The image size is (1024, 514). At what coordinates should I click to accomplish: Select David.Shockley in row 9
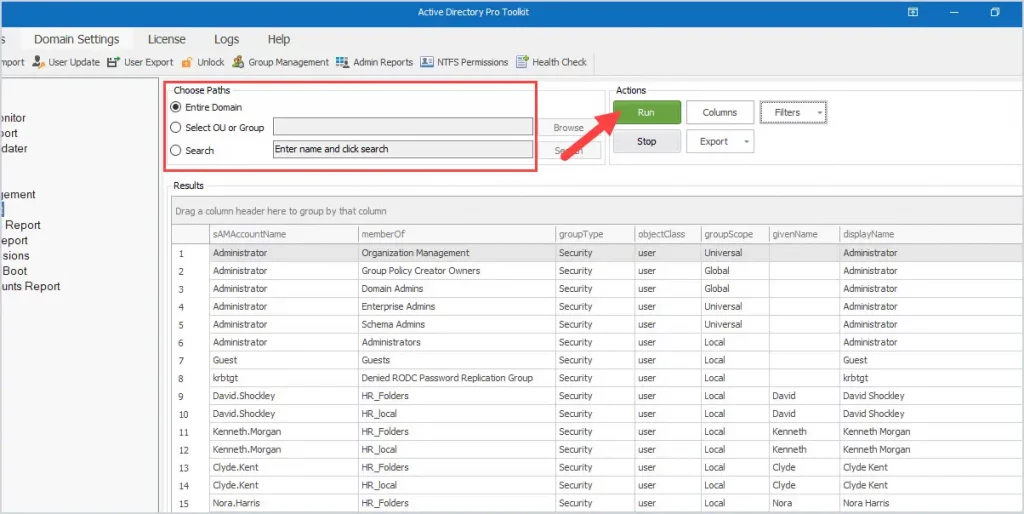[x=283, y=396]
